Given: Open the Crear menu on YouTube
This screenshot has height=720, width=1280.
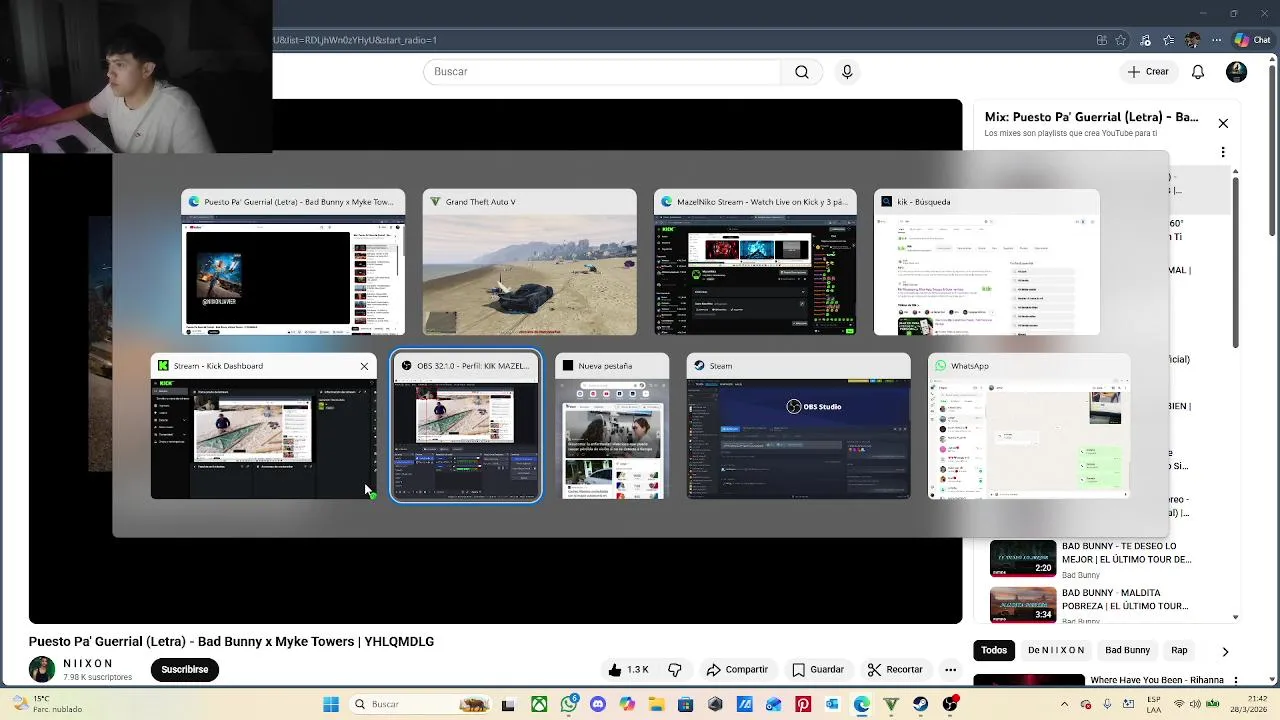Looking at the screenshot, I should 1148,72.
